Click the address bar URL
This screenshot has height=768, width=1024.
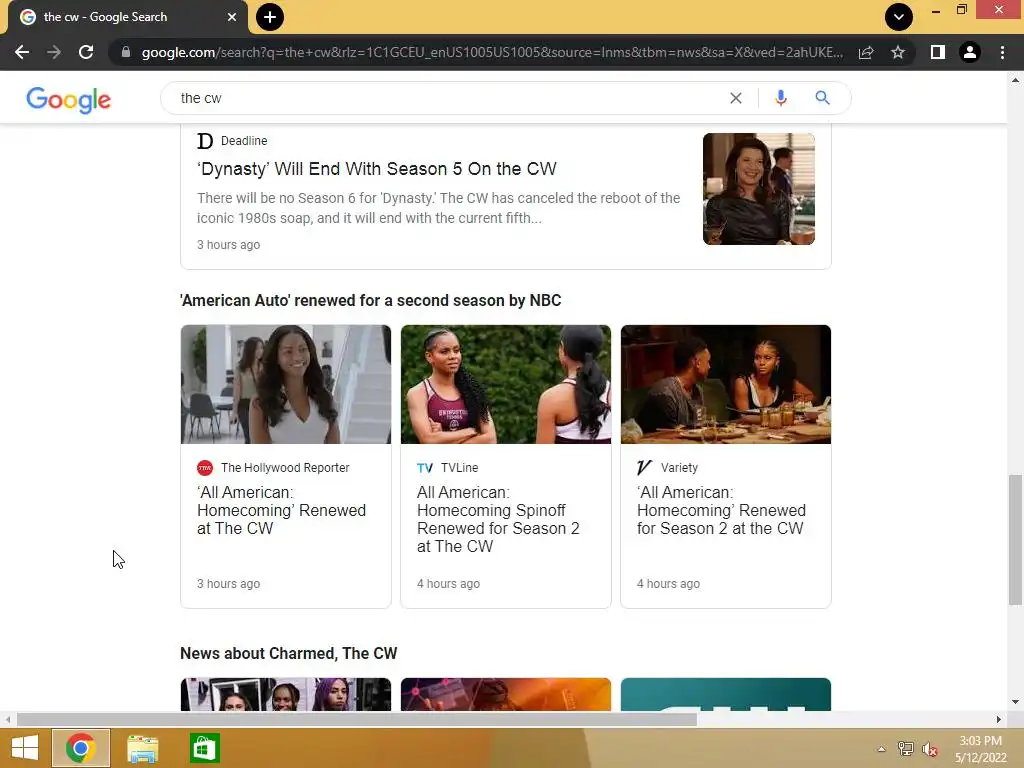pyautogui.click(x=492, y=52)
